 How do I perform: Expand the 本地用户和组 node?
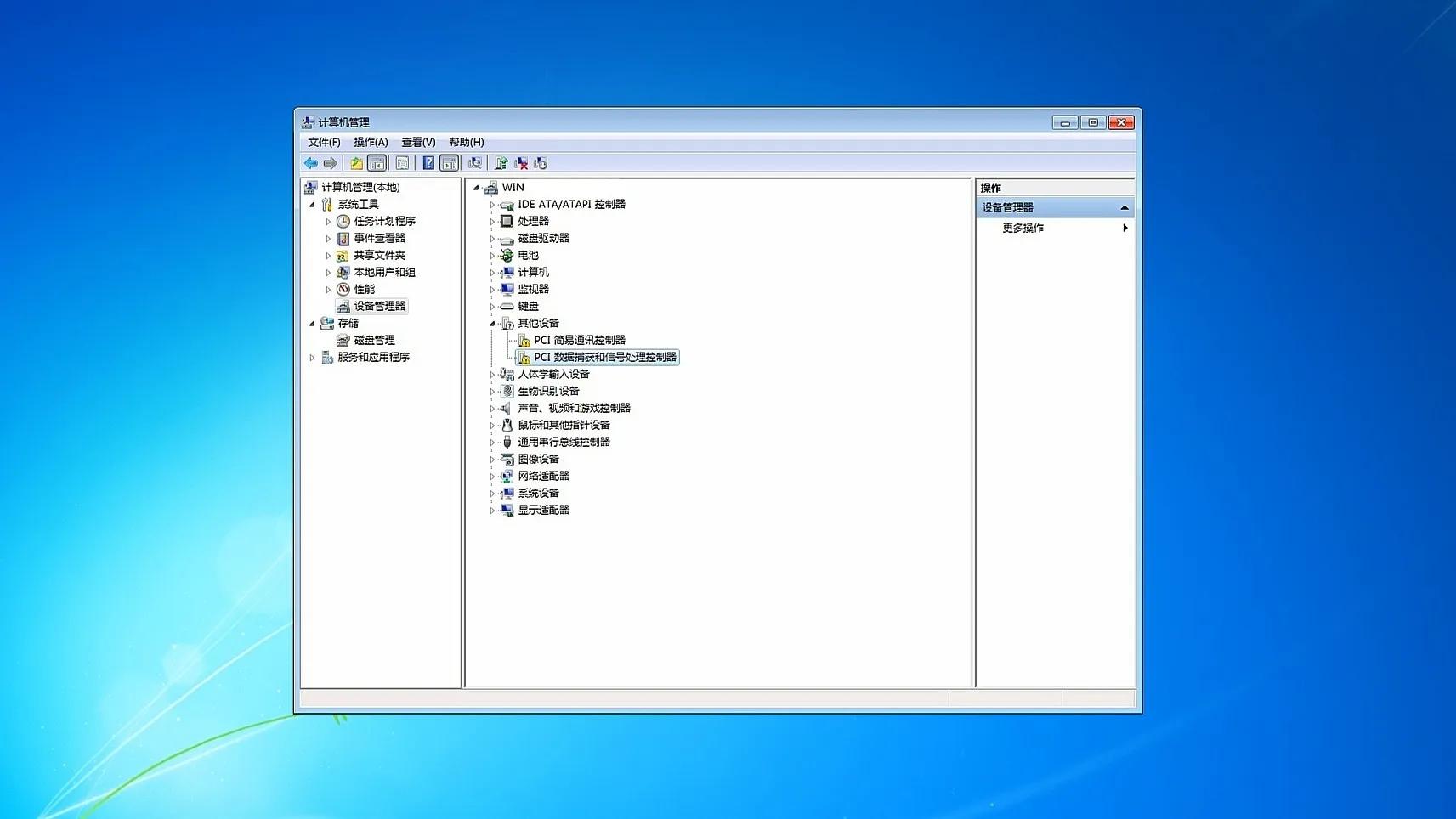pyautogui.click(x=328, y=273)
